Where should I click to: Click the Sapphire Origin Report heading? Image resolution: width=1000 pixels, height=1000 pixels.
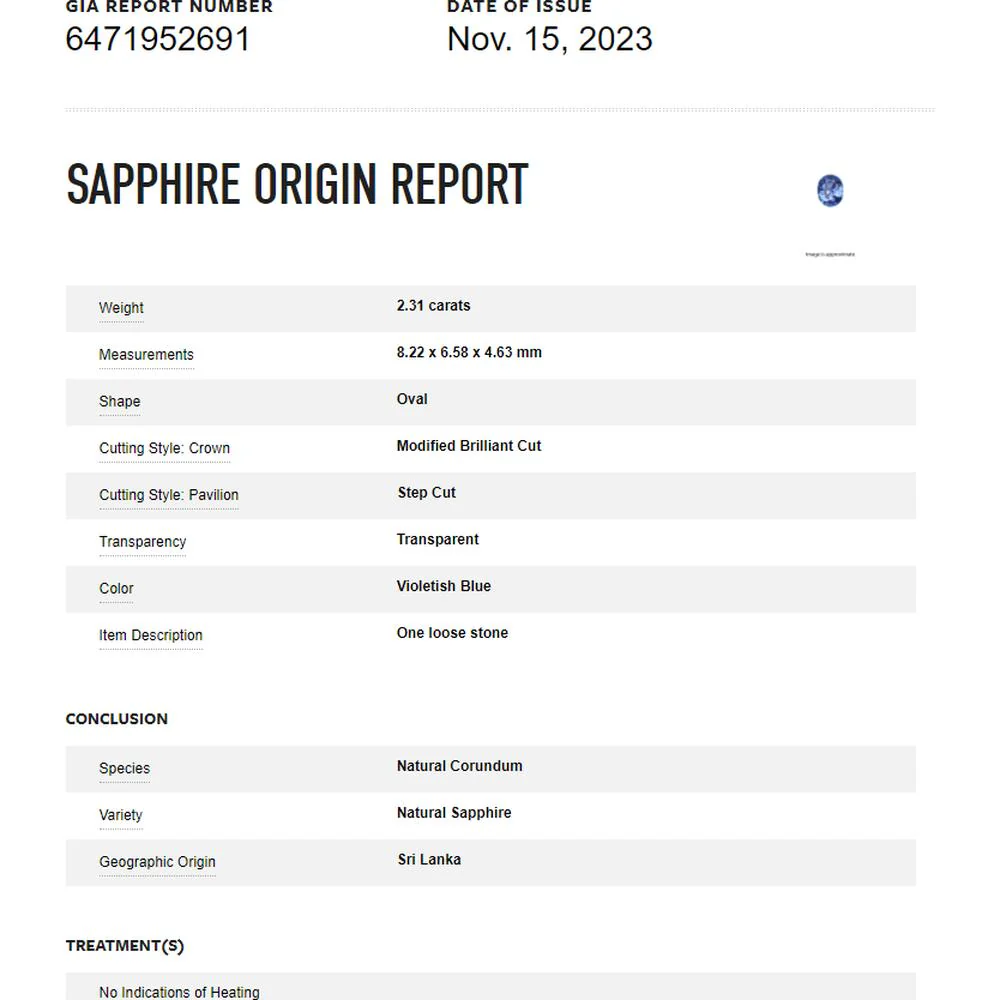297,184
